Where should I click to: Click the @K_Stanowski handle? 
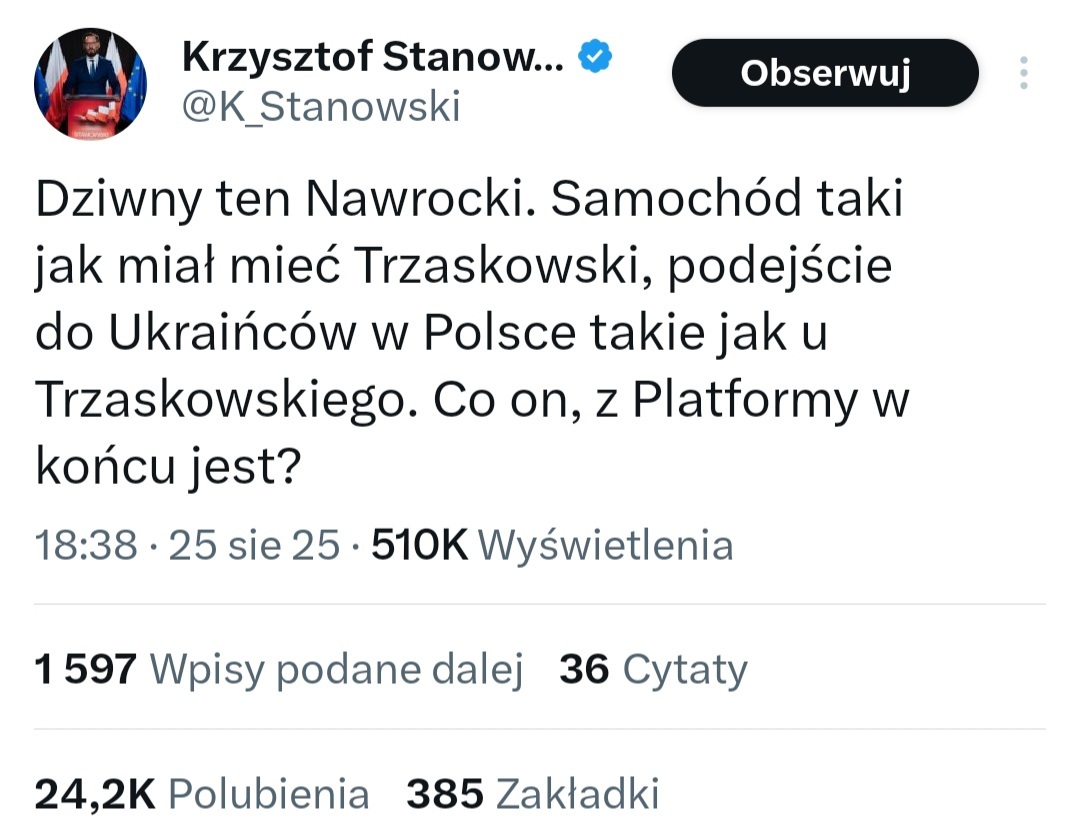321,106
